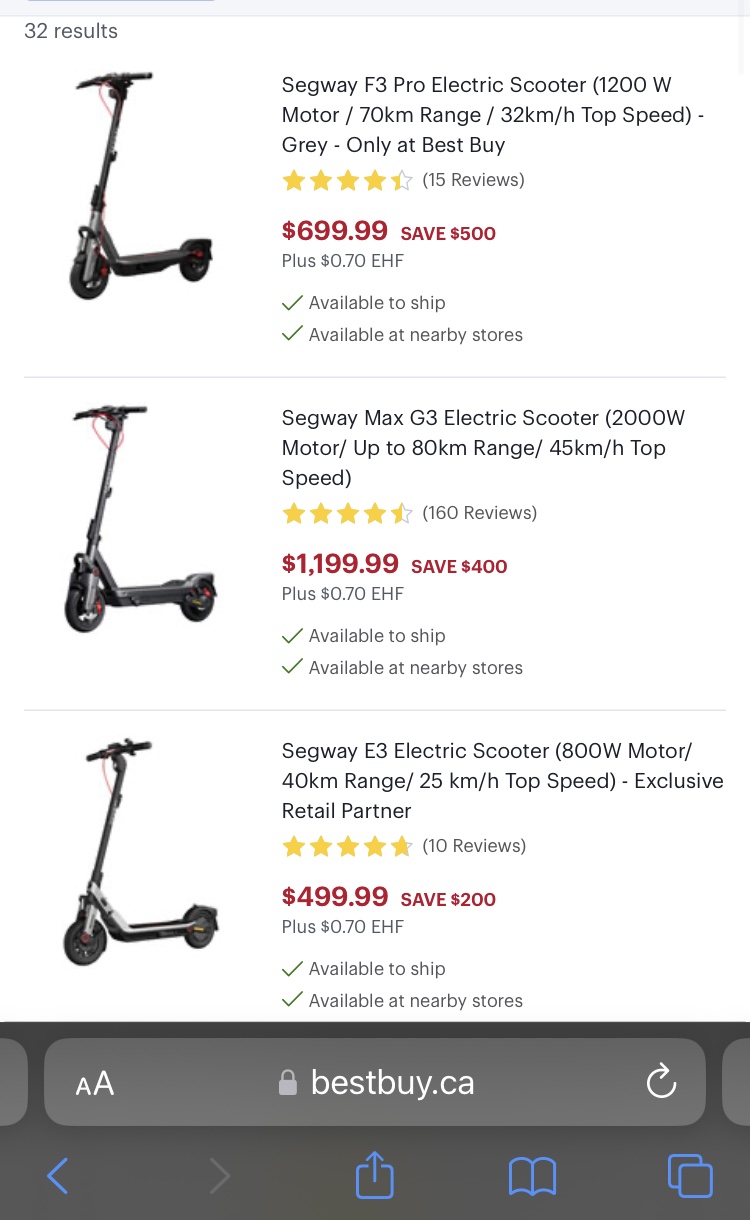Tap the Safari forward arrow

[219, 1176]
